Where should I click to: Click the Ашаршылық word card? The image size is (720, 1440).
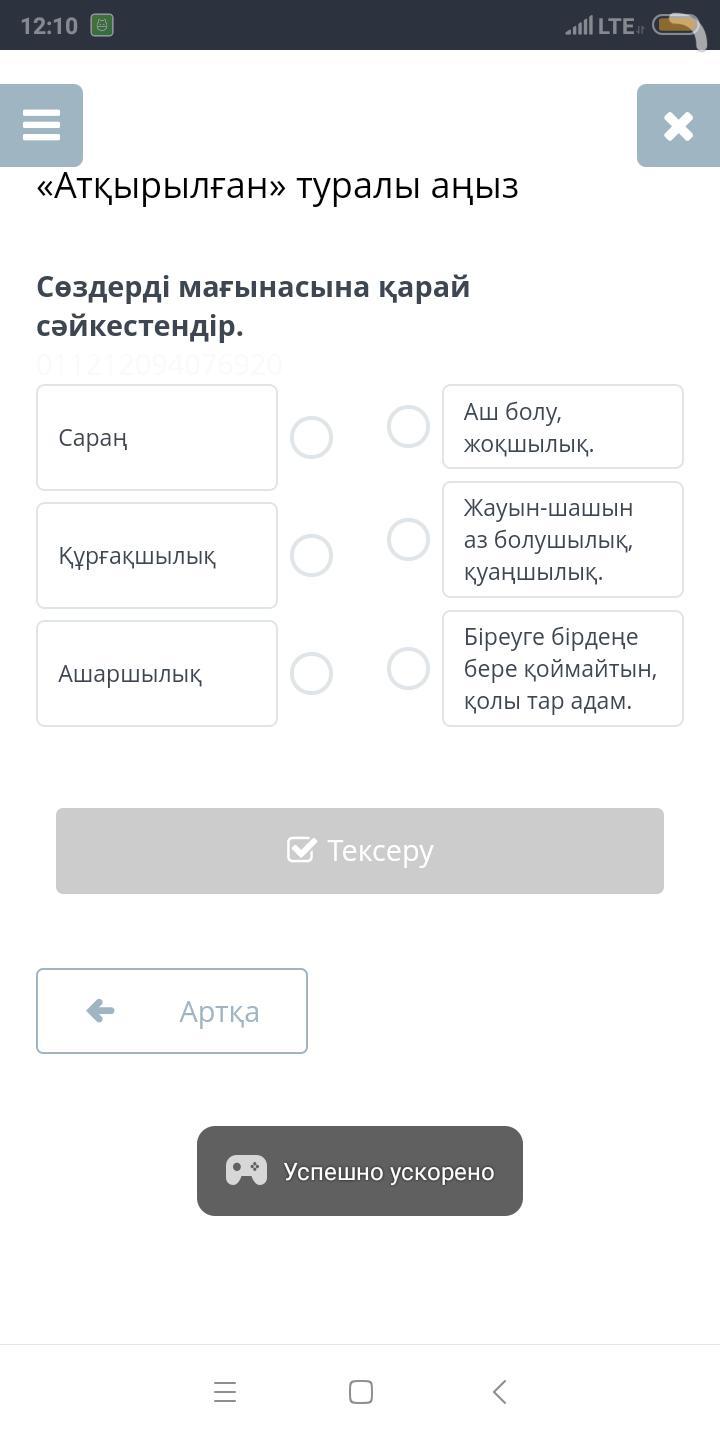coord(157,674)
